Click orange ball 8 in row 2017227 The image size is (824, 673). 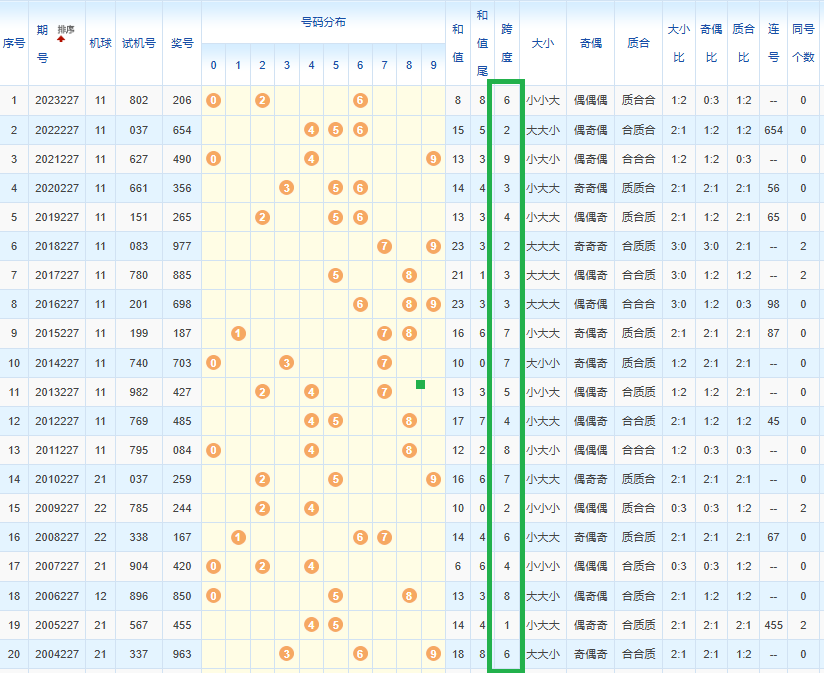click(409, 275)
